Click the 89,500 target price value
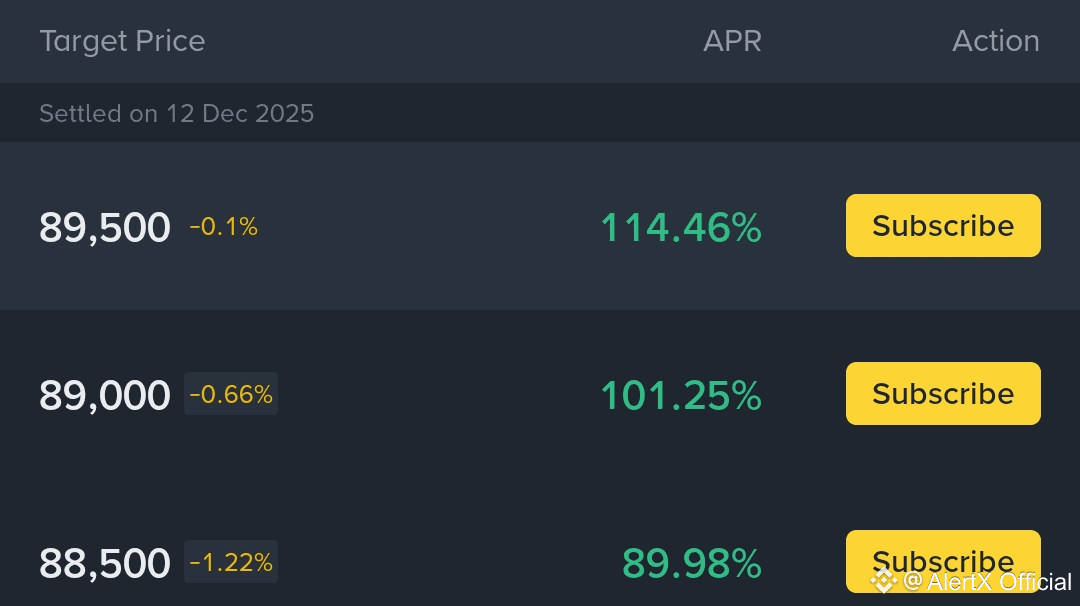1080x606 pixels. pos(105,228)
